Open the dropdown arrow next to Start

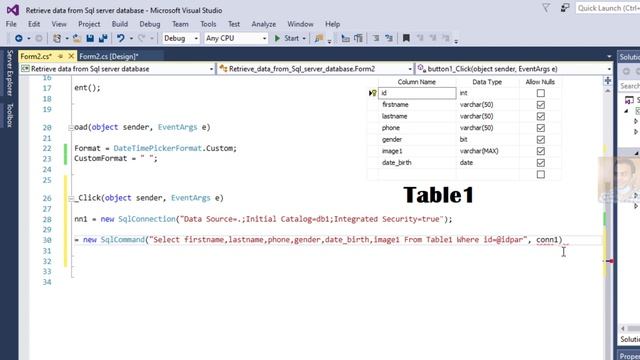tap(304, 38)
